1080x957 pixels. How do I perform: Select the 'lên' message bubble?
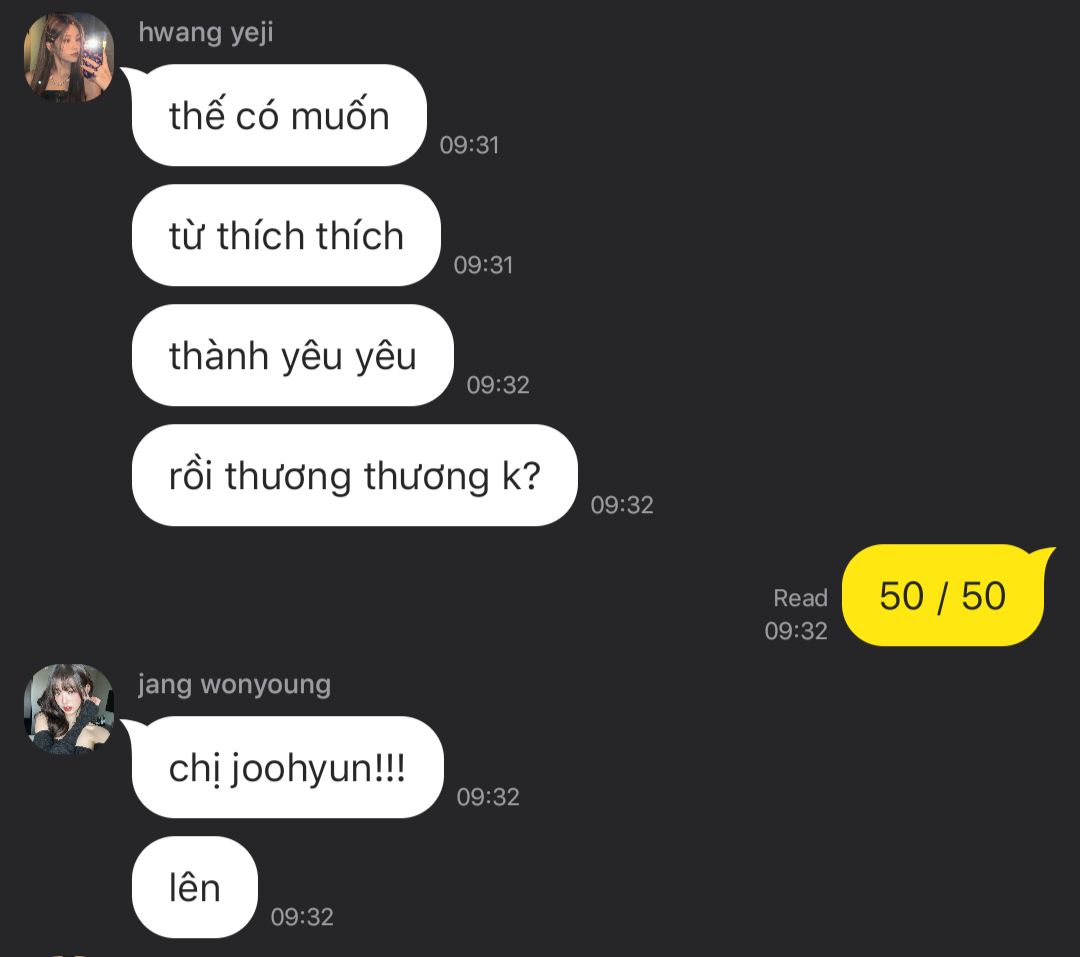194,887
